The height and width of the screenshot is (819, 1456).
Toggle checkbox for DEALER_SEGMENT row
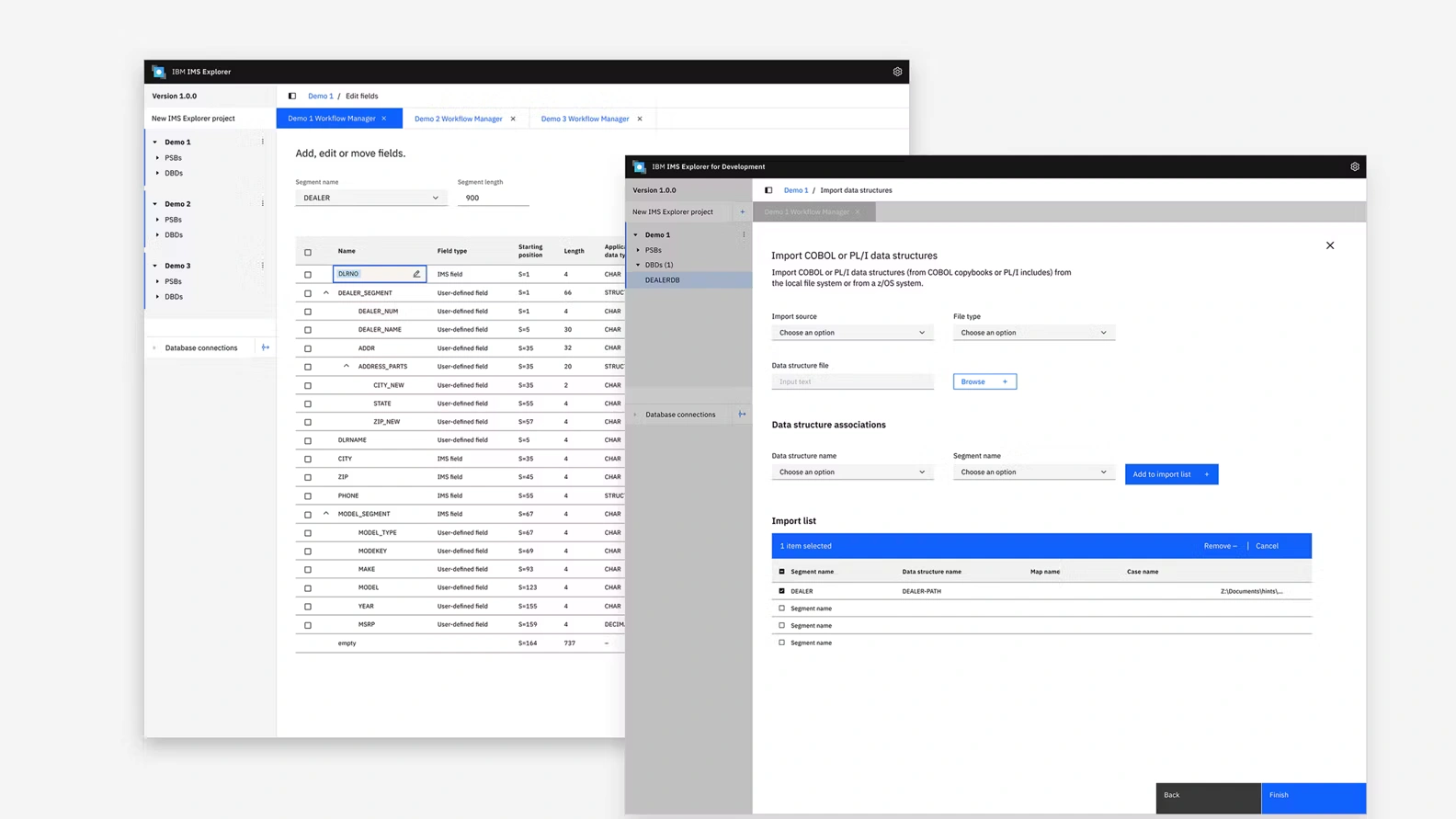click(308, 293)
